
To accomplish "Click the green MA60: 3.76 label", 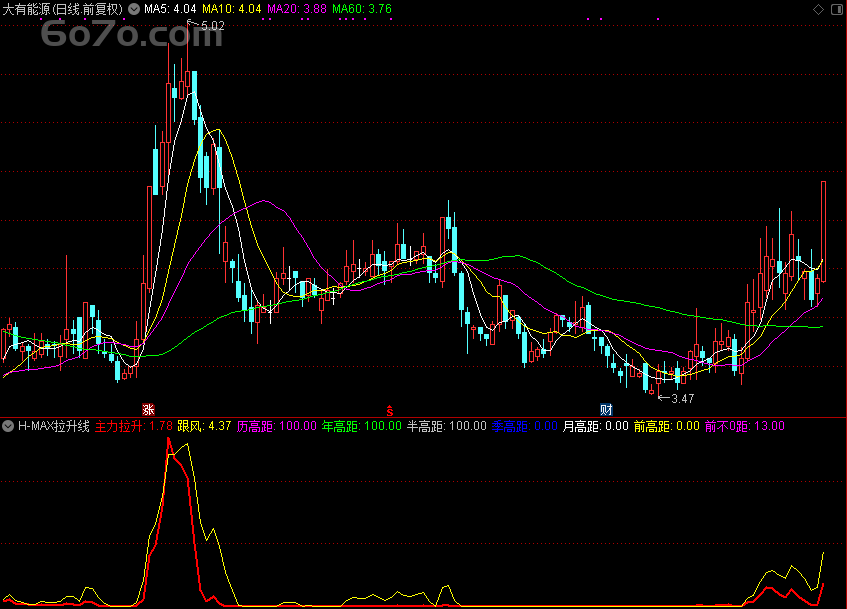I will [361, 9].
